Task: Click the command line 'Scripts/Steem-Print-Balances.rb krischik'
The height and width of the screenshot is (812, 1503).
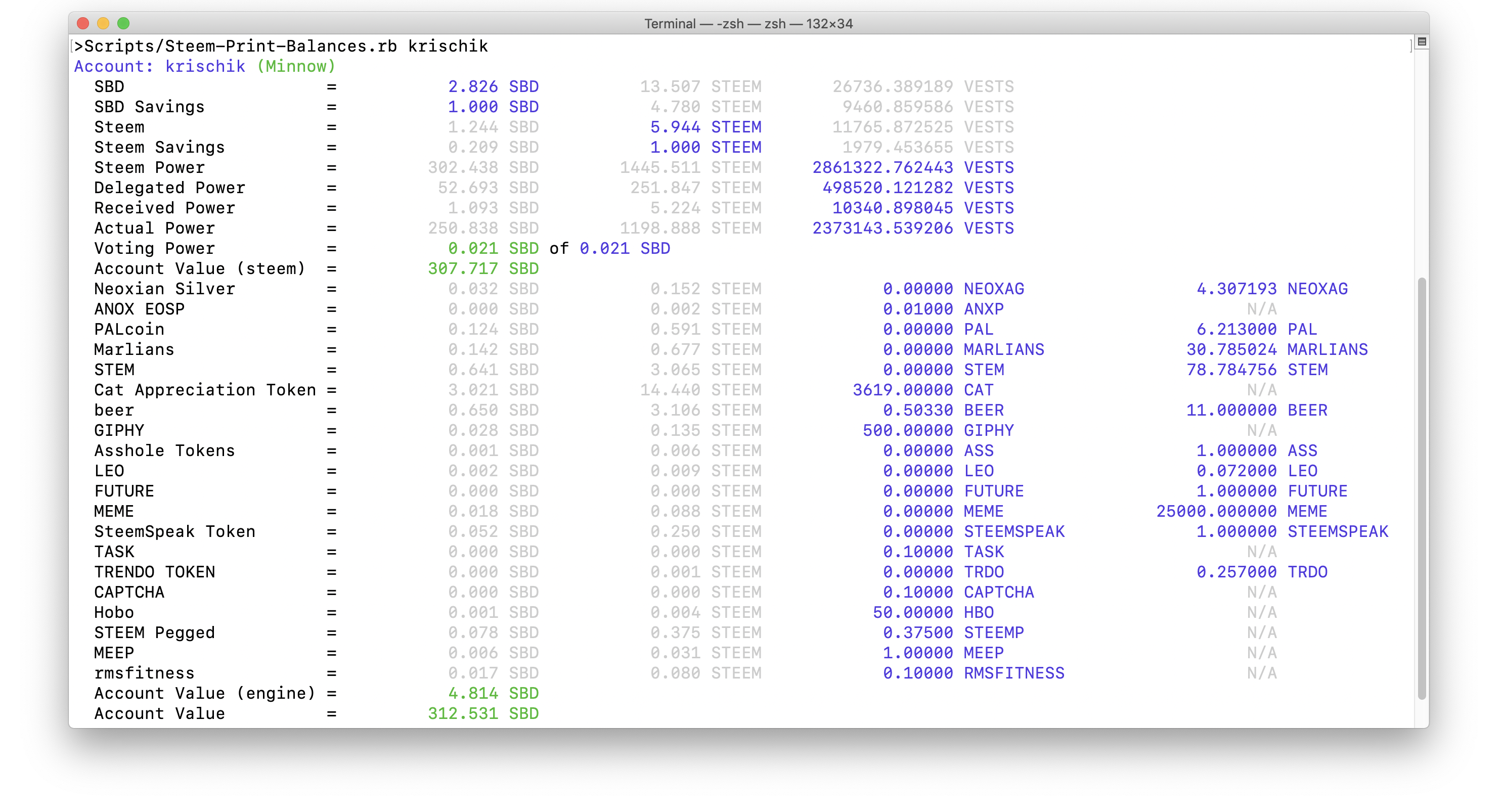Action: (286, 46)
